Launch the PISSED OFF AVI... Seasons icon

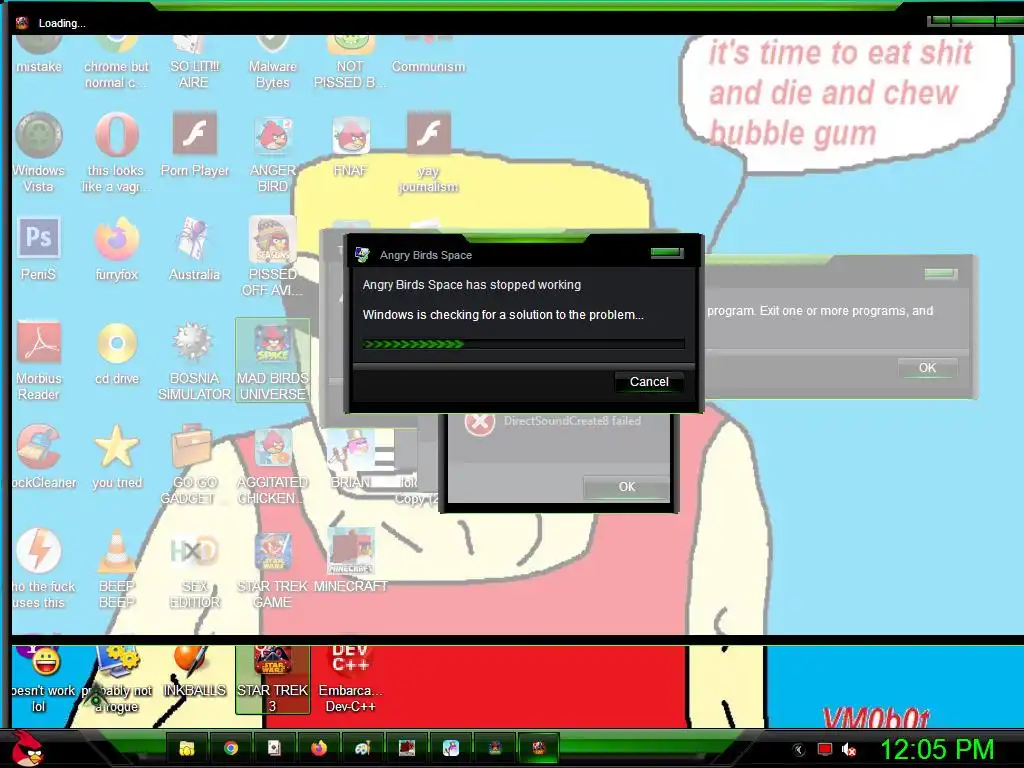(x=273, y=257)
